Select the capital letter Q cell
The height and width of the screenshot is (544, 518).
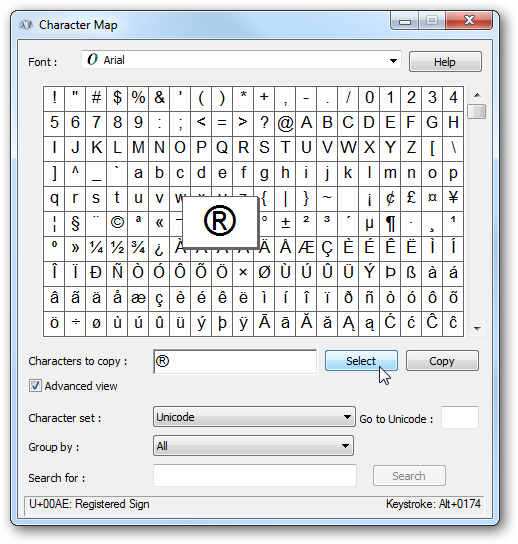pyautogui.click(x=222, y=148)
